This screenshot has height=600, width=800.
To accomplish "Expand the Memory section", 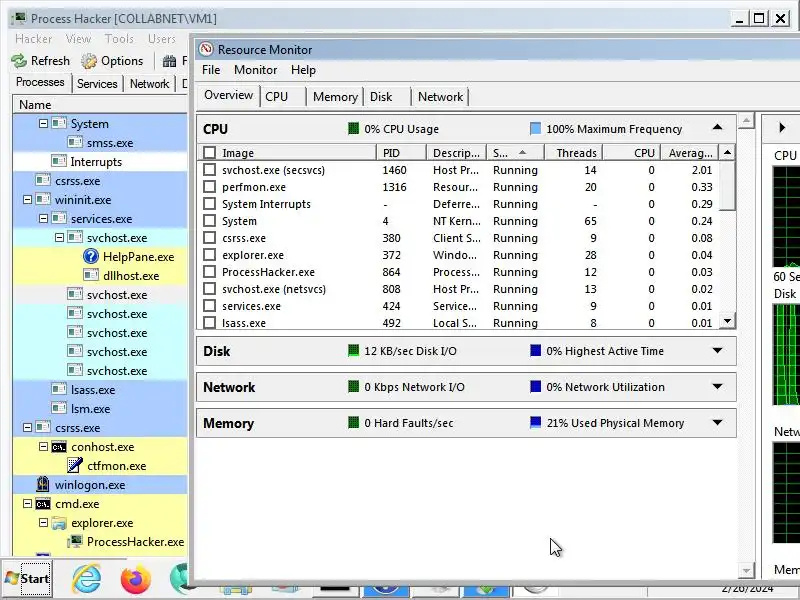I will click(x=717, y=422).
